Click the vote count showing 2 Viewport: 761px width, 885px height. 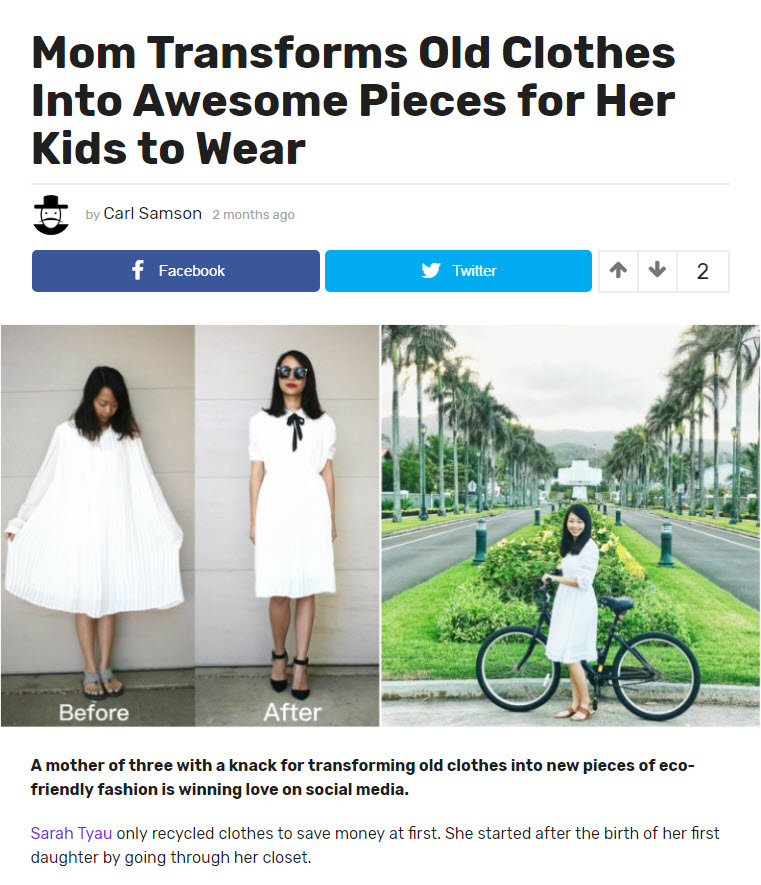pyautogui.click(x=702, y=271)
